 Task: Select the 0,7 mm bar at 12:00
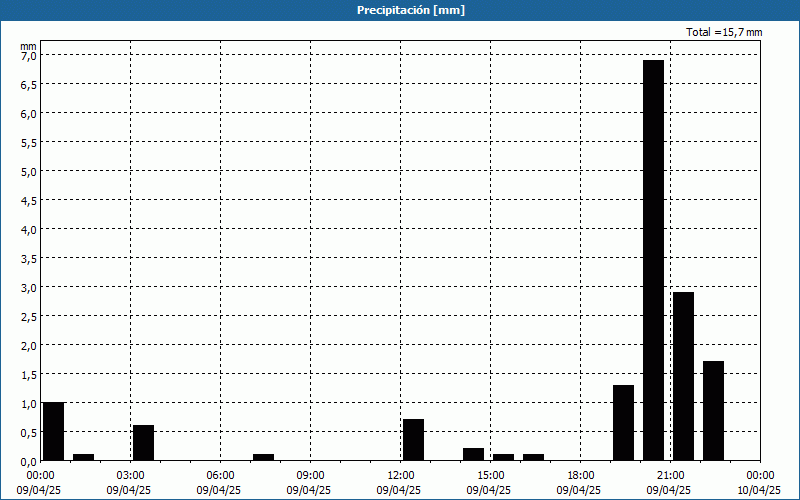pyautogui.click(x=413, y=440)
